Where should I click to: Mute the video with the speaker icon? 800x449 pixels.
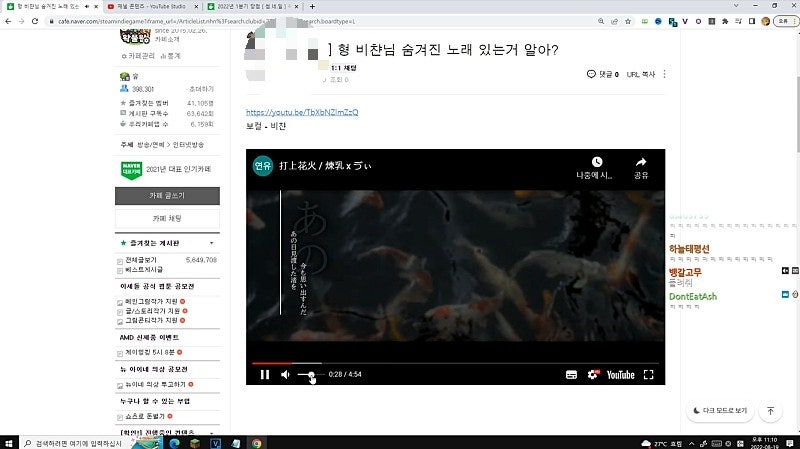tap(285, 375)
